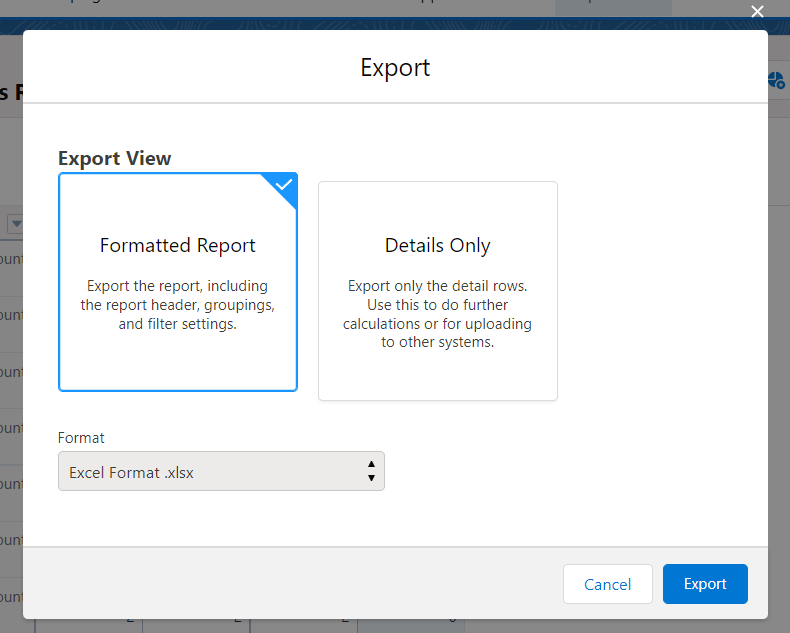Click 'Export the report, including' description text
The image size is (790, 633).
point(177,286)
